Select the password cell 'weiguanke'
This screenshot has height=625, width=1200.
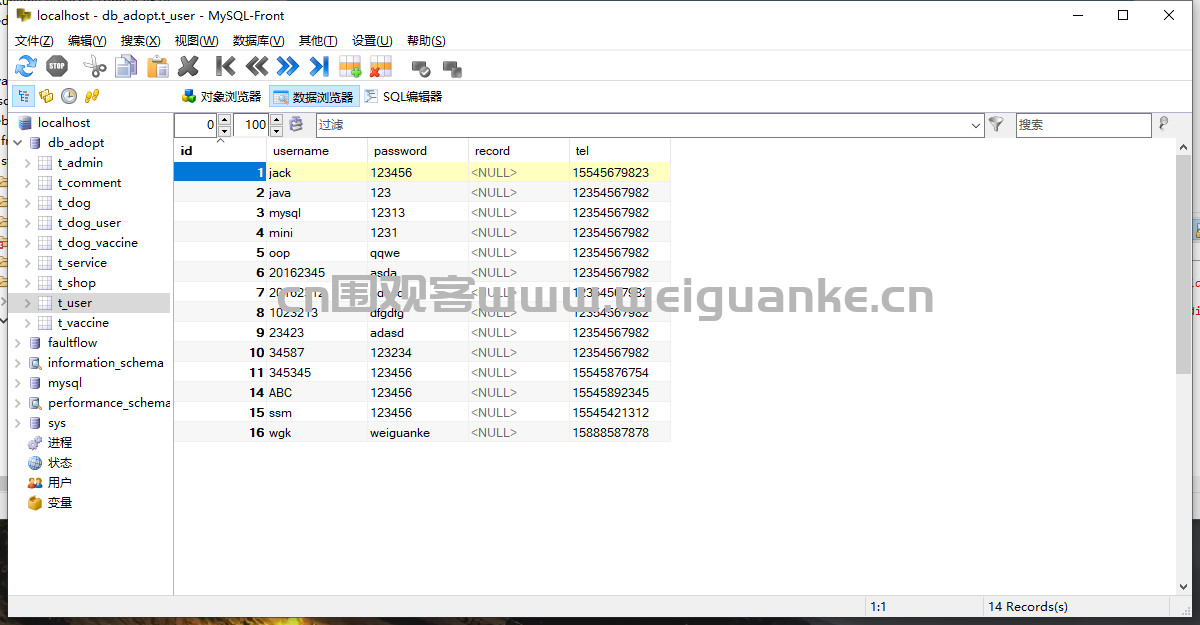[418, 433]
